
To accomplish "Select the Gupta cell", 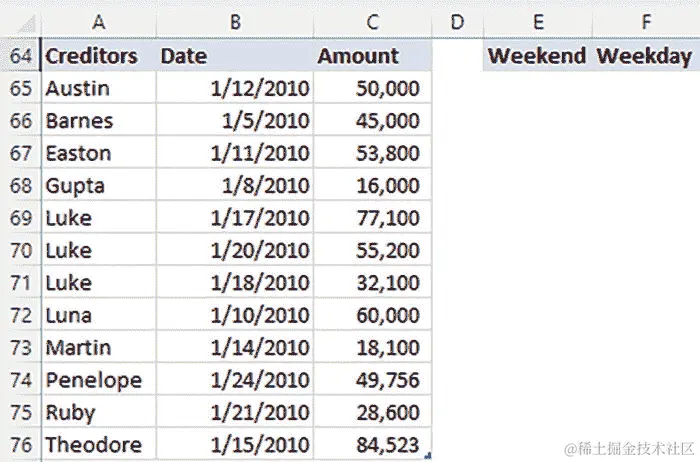I will (x=98, y=186).
